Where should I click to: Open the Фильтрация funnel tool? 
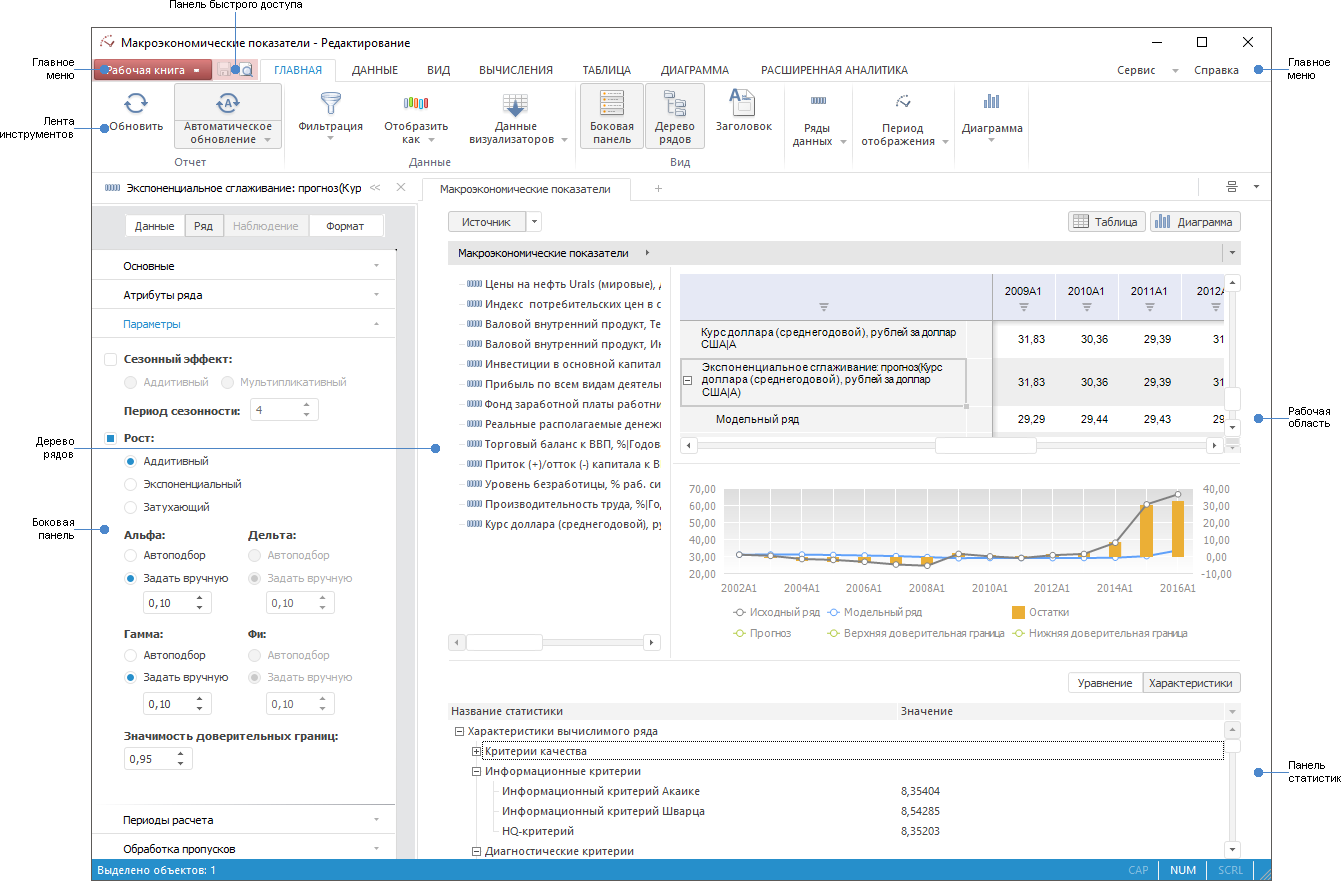coord(330,104)
